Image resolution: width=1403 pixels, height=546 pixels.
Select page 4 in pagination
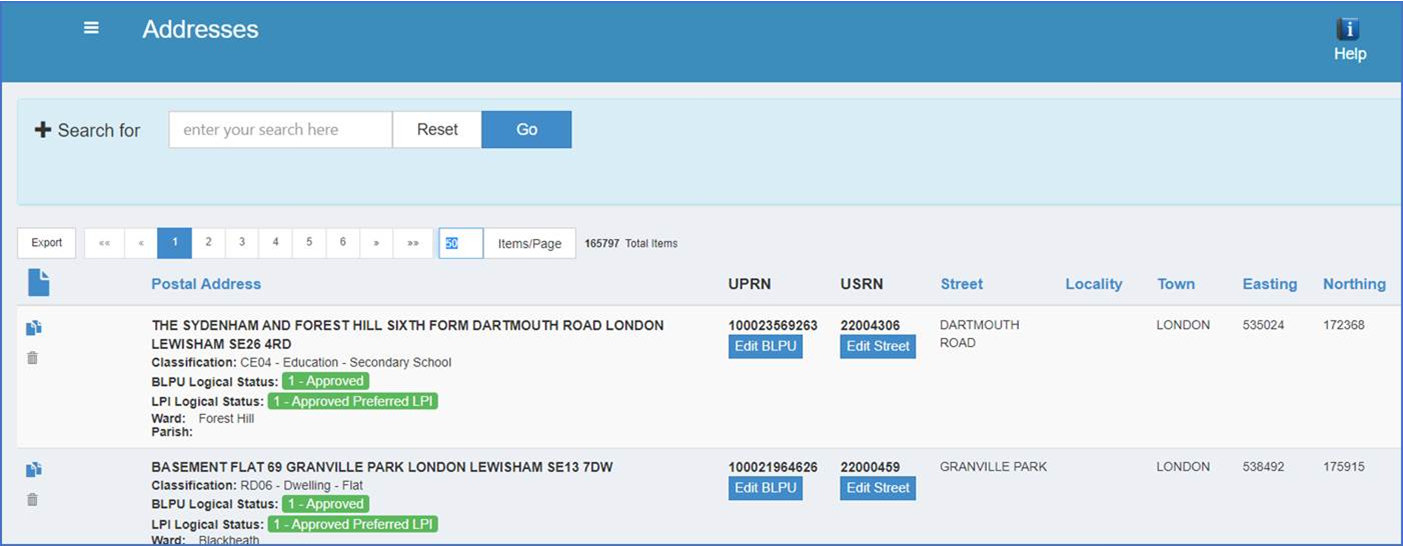coord(275,243)
